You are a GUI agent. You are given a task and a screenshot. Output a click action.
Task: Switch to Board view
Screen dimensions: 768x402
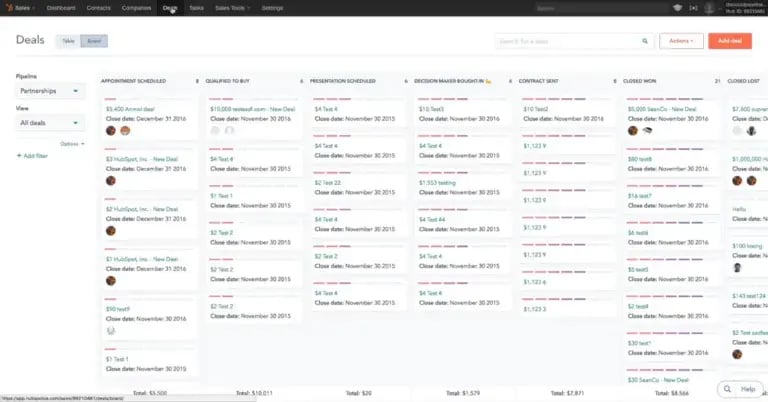tap(94, 41)
